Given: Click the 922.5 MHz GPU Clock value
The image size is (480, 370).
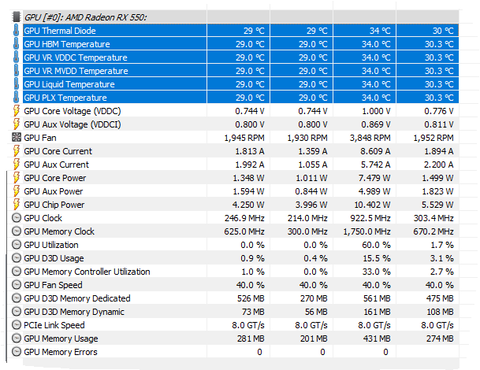Looking at the screenshot, I should click(370, 218).
